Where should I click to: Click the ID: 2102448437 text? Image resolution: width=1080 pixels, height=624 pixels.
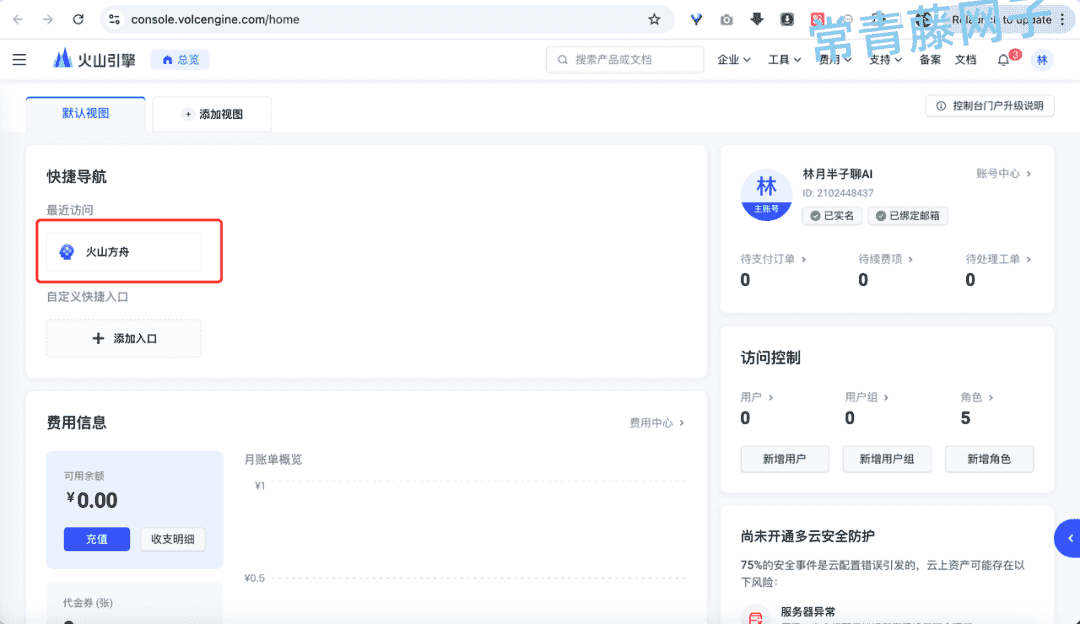[838, 193]
